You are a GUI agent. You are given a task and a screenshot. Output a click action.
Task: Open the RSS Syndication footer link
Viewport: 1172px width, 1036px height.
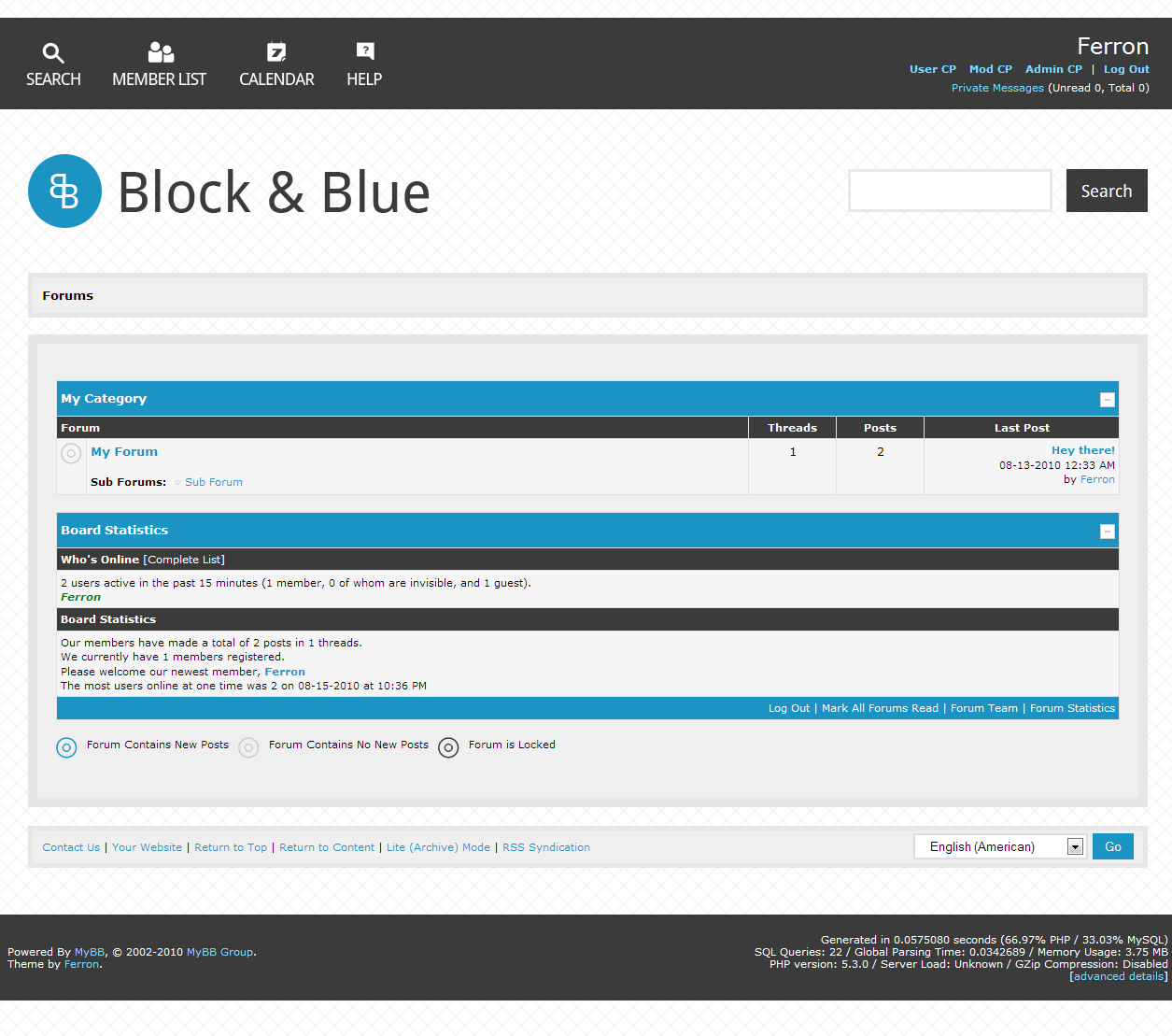(545, 847)
